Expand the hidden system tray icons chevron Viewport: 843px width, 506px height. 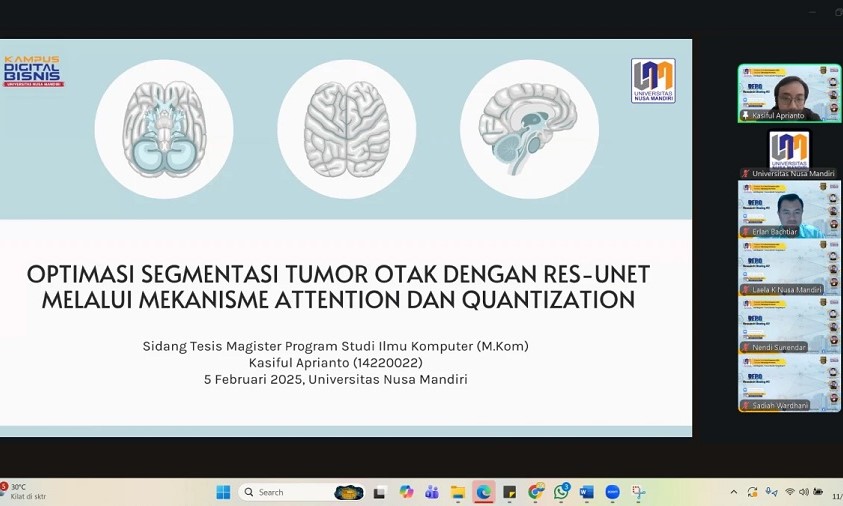point(734,492)
